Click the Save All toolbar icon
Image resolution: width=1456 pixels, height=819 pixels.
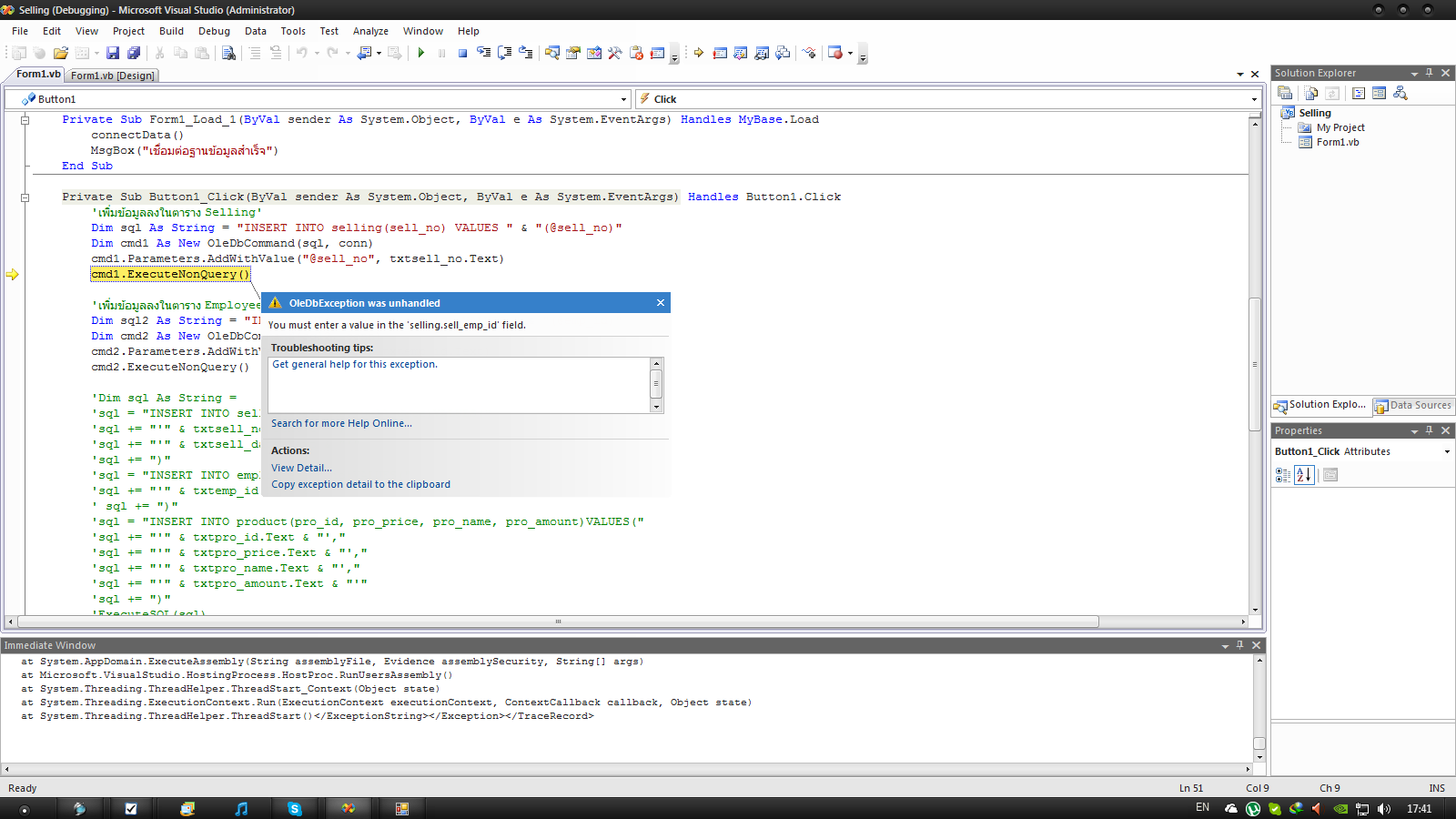pyautogui.click(x=133, y=53)
